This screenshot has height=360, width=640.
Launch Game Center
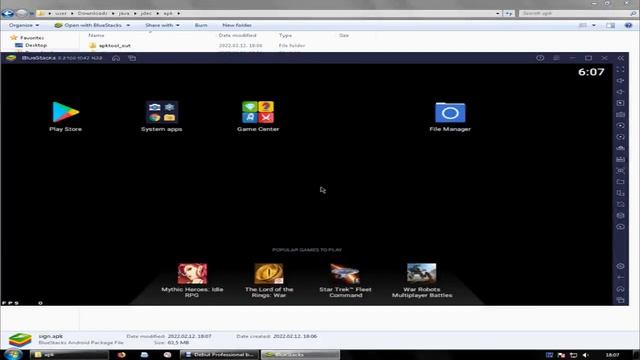point(258,116)
